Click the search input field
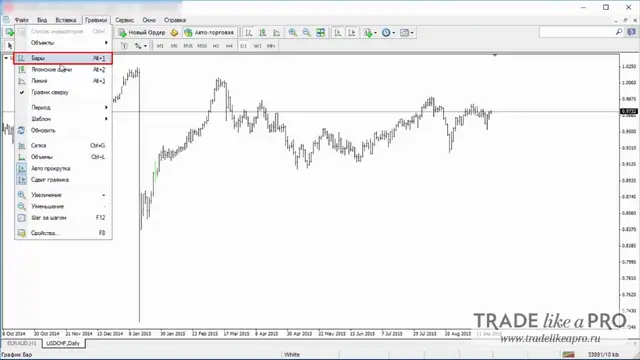Image resolution: width=640 pixels, height=360 pixels. pos(577,32)
